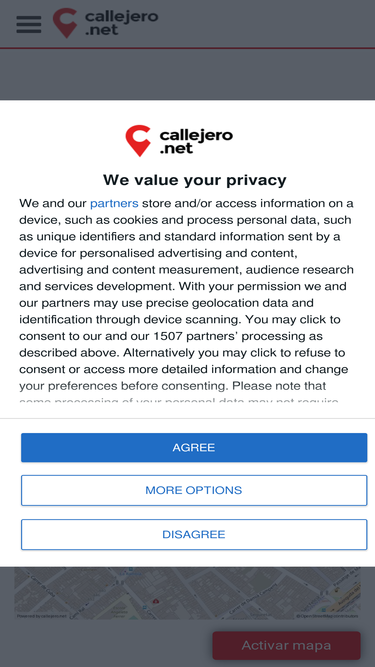
Task: Click the consent description paragraph text
Action: click(187, 294)
